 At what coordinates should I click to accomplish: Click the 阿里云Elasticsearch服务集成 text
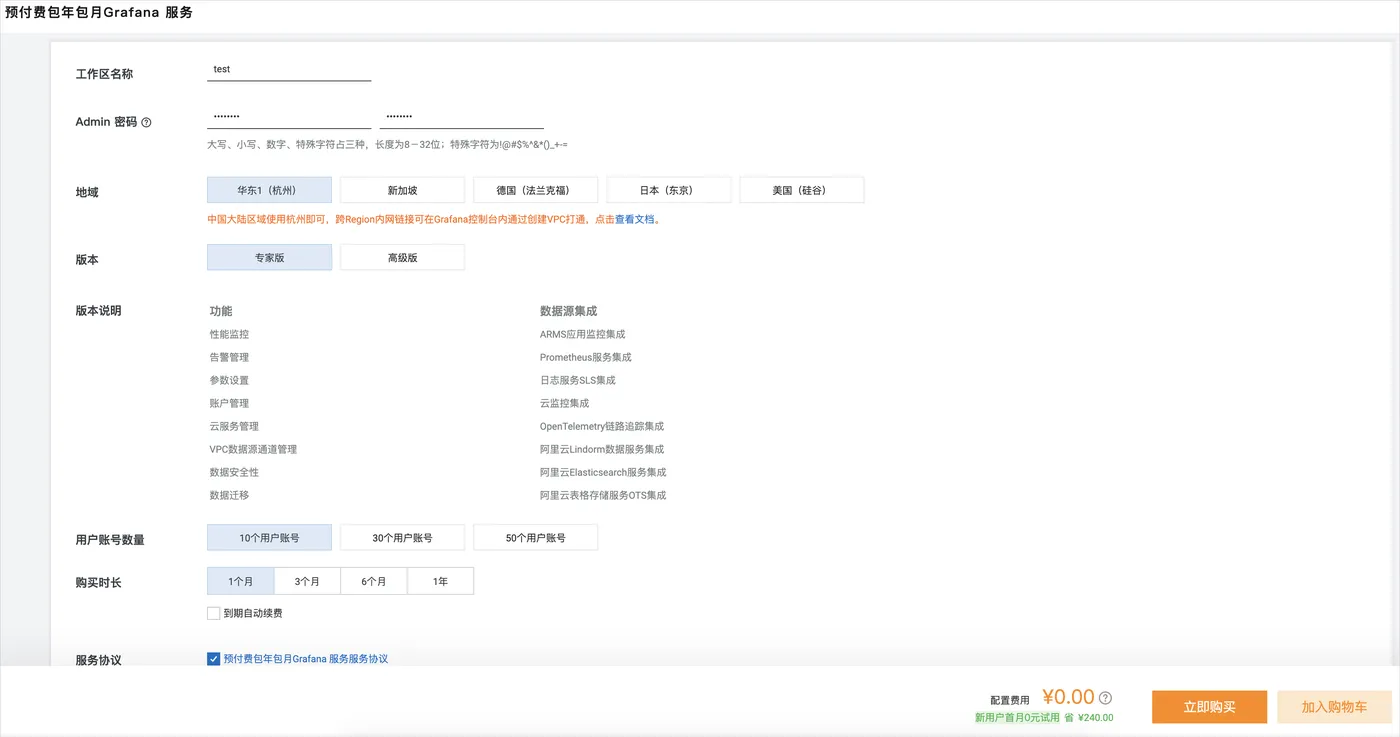[603, 472]
